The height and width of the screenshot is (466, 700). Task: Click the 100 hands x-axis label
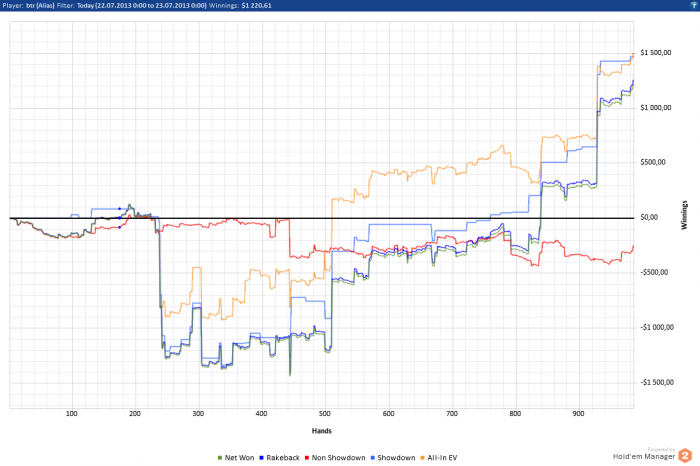[71, 414]
